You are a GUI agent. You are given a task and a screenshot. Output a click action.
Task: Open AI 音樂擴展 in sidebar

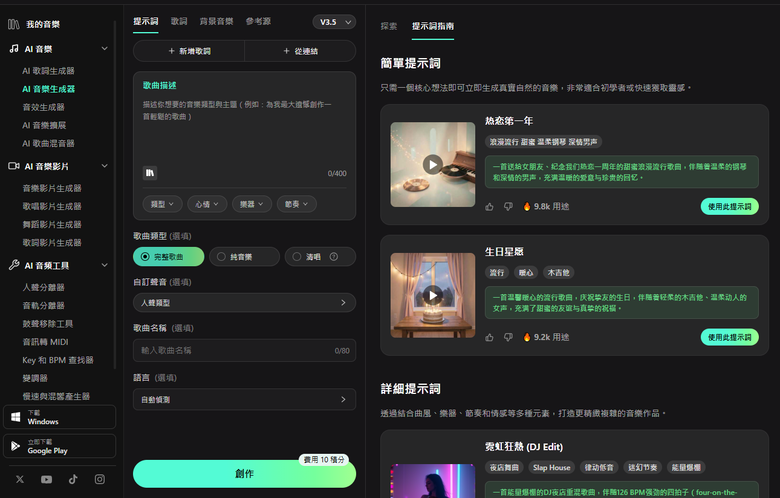(x=44, y=125)
